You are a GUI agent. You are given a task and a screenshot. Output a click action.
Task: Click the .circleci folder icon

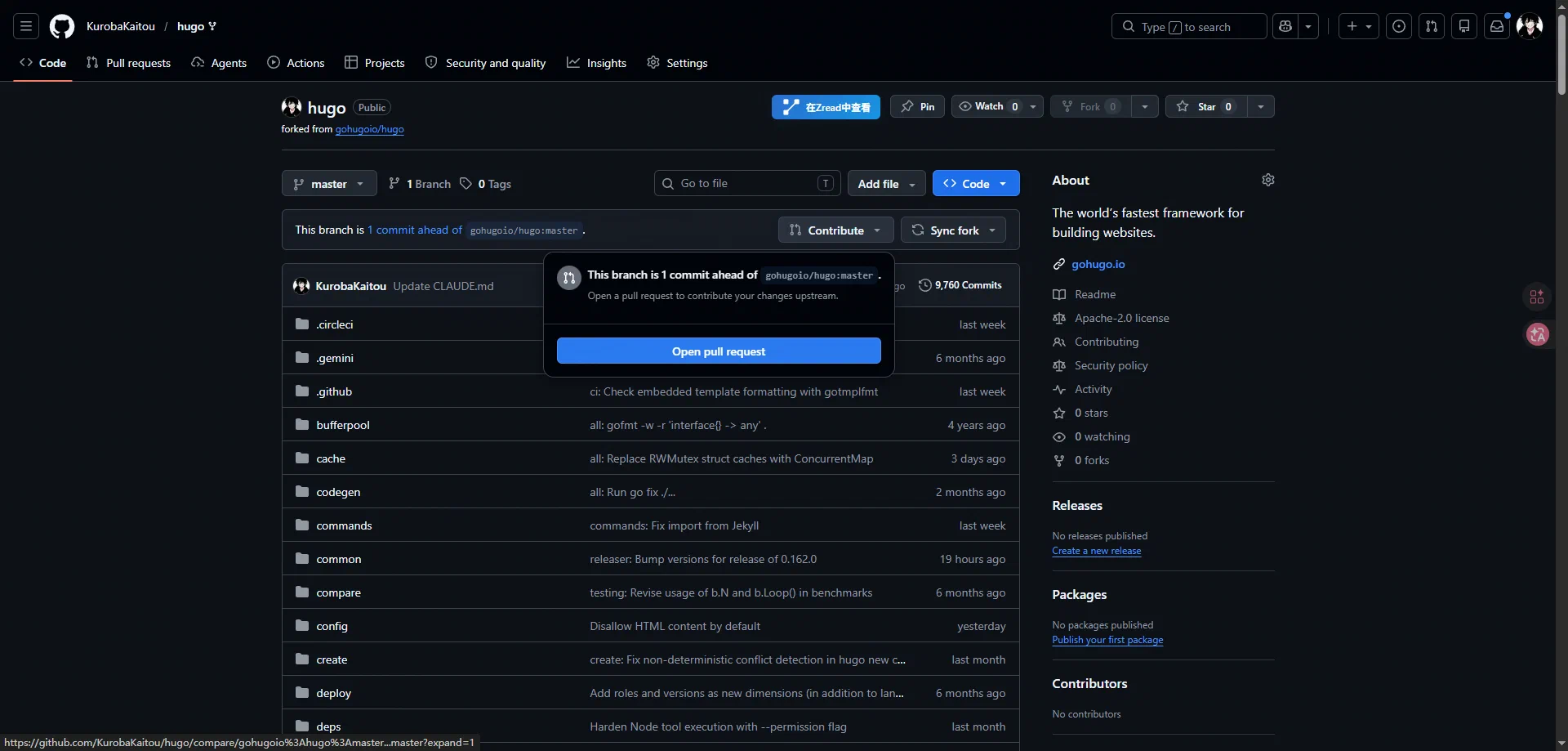[x=302, y=324]
